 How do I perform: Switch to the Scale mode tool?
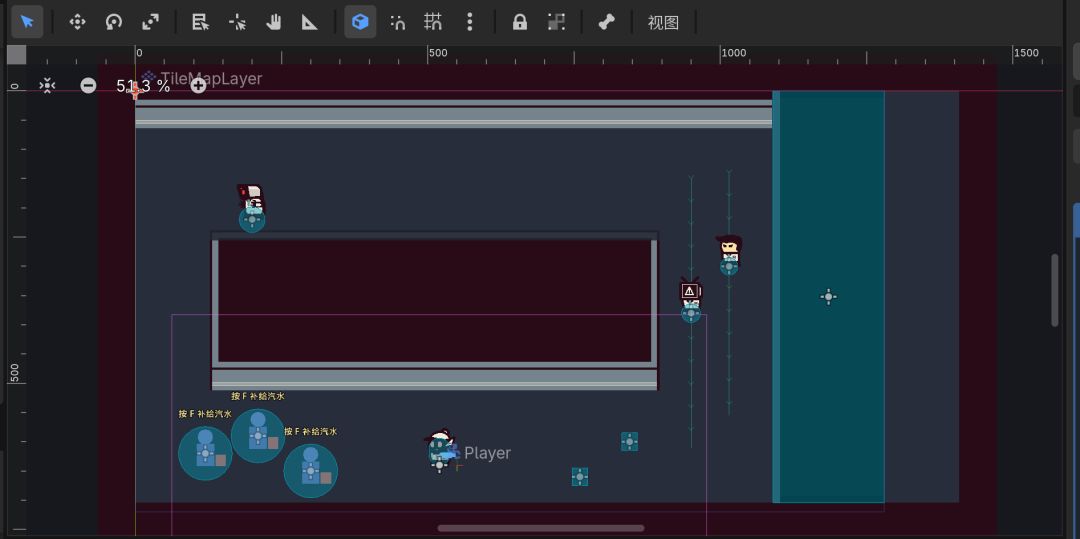pyautogui.click(x=150, y=22)
